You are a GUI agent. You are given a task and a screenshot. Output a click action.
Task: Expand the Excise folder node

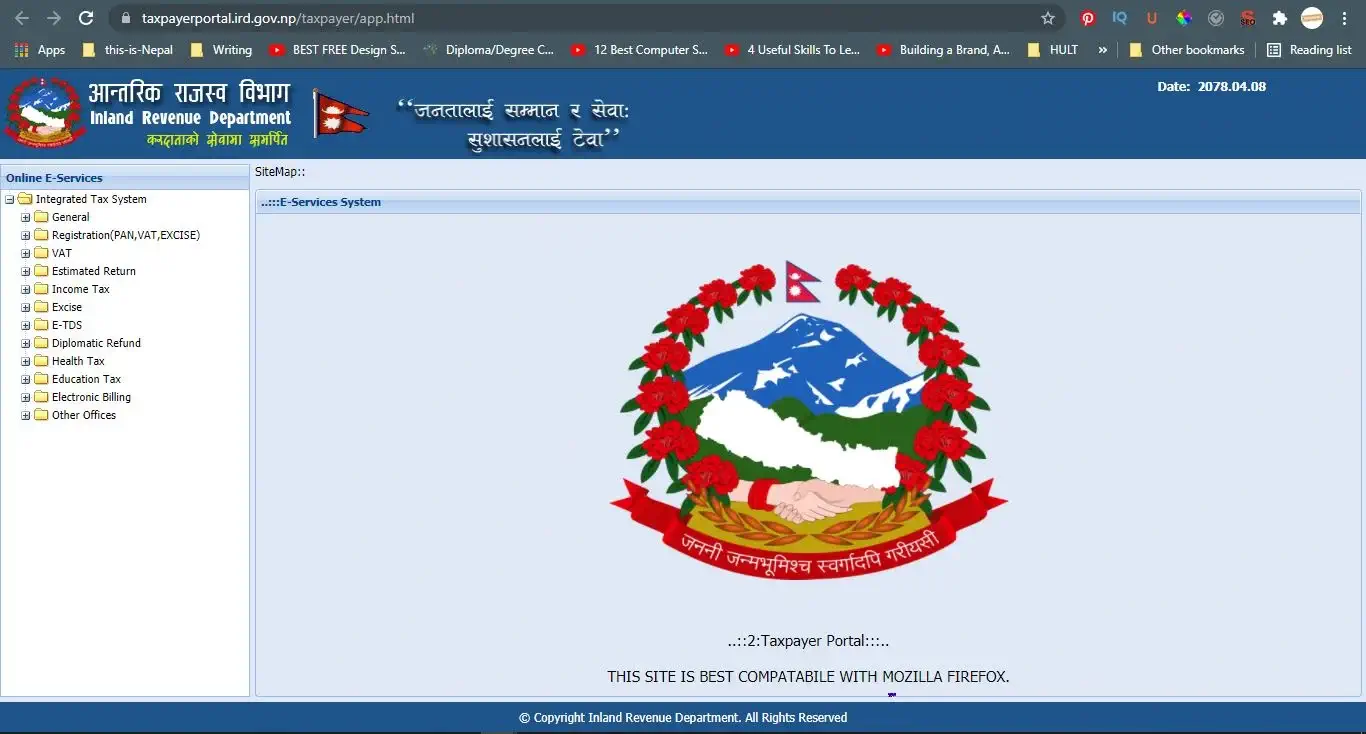pos(26,307)
